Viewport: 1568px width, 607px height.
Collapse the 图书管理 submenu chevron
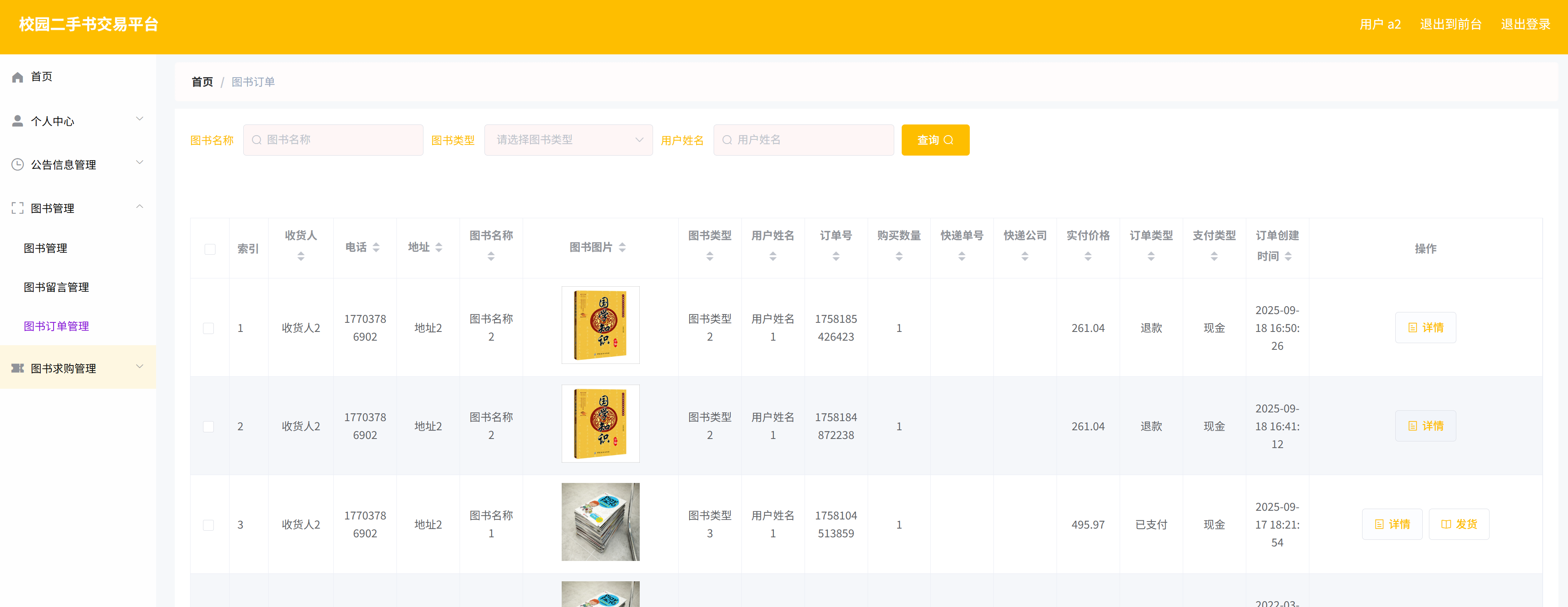pos(139,207)
